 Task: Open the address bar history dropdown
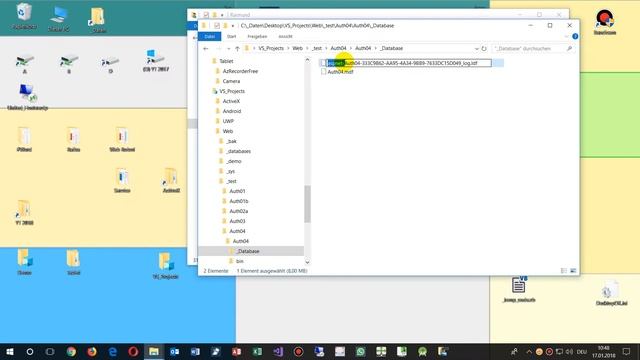476,49
